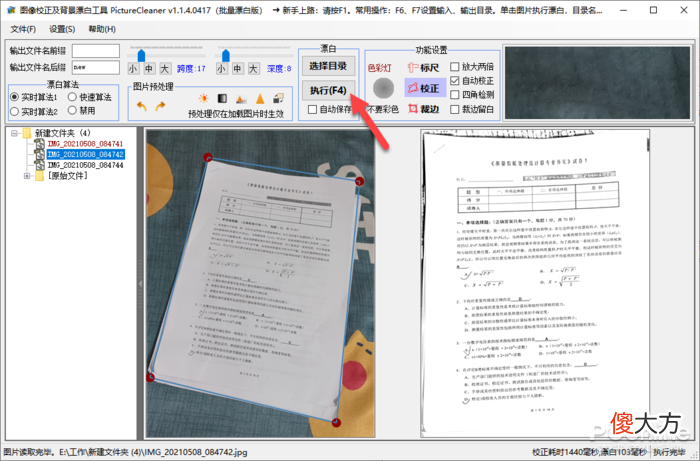Enable the 放大两倍 double zoom checkbox
The width and height of the screenshot is (700, 461).
coord(454,66)
